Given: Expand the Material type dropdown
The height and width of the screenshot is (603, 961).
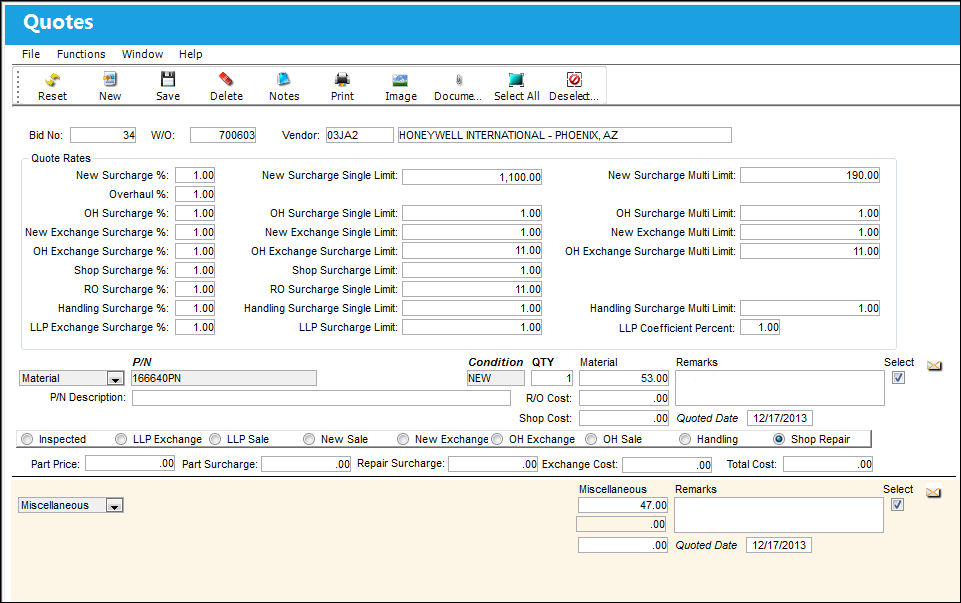Looking at the screenshot, I should (115, 379).
